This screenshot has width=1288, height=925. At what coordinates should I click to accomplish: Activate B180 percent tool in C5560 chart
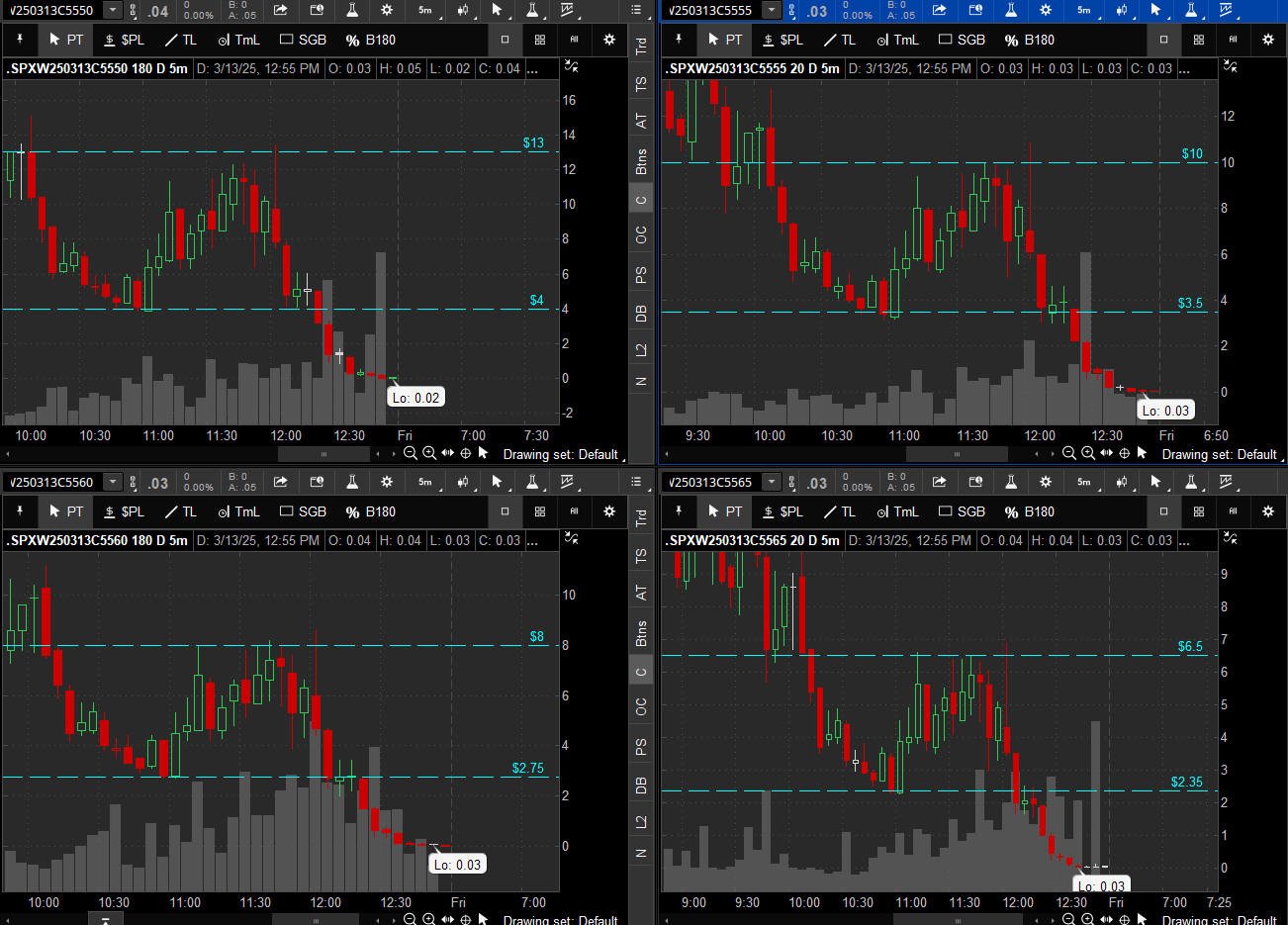pyautogui.click(x=370, y=511)
